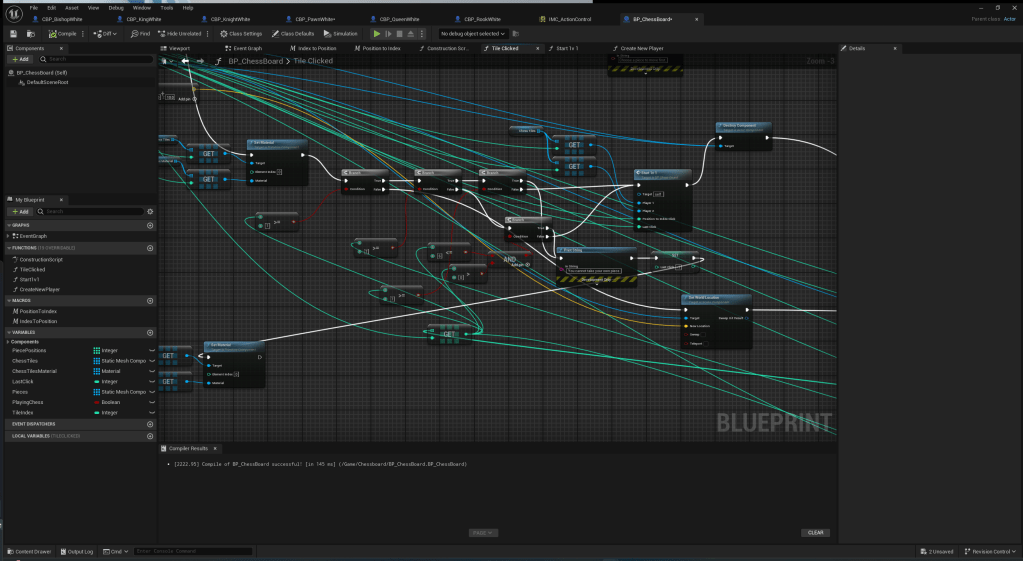Select the ChessTilesMaterial variable type swatch

[97, 371]
